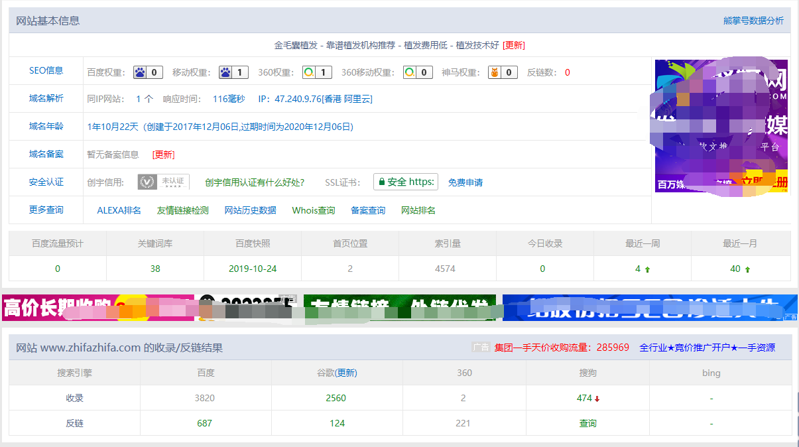The image size is (799, 447).
Task: Click the same-IP sites count 1个
Action: (x=144, y=99)
